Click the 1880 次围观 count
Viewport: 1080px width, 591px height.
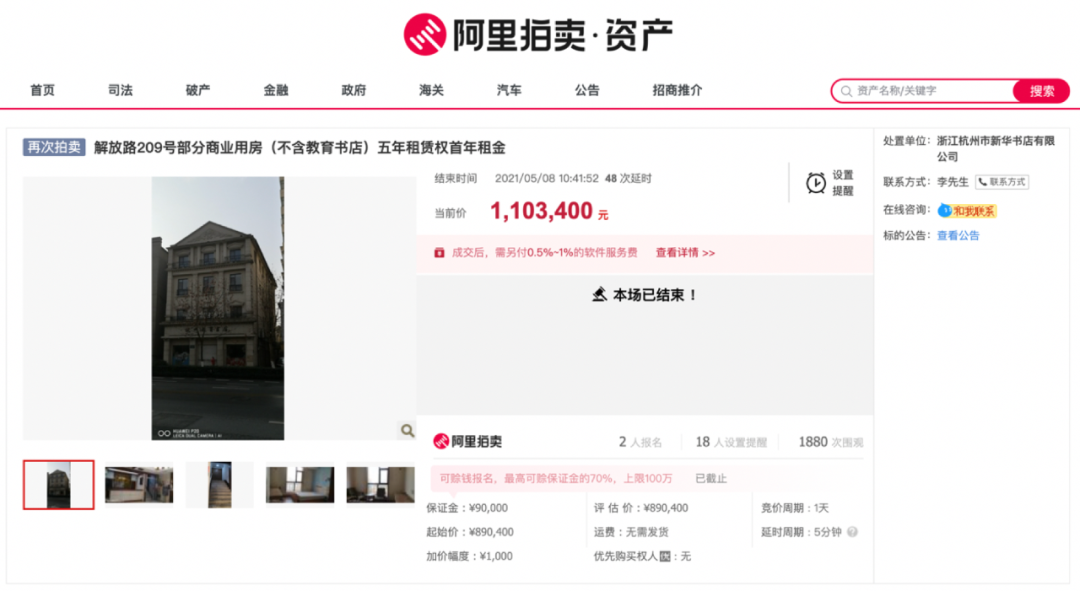pyautogui.click(x=831, y=442)
